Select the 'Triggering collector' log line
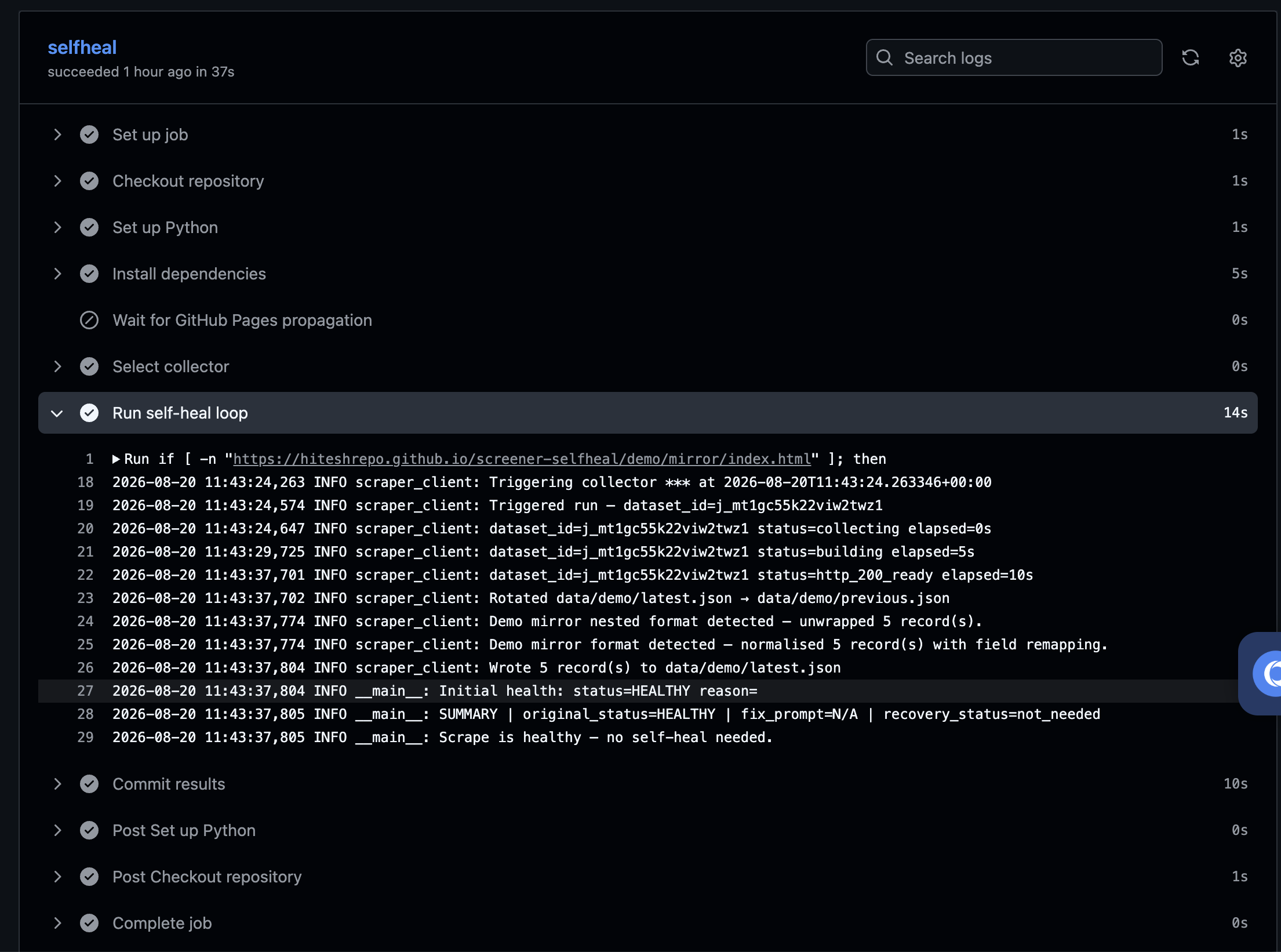 [x=552, y=482]
